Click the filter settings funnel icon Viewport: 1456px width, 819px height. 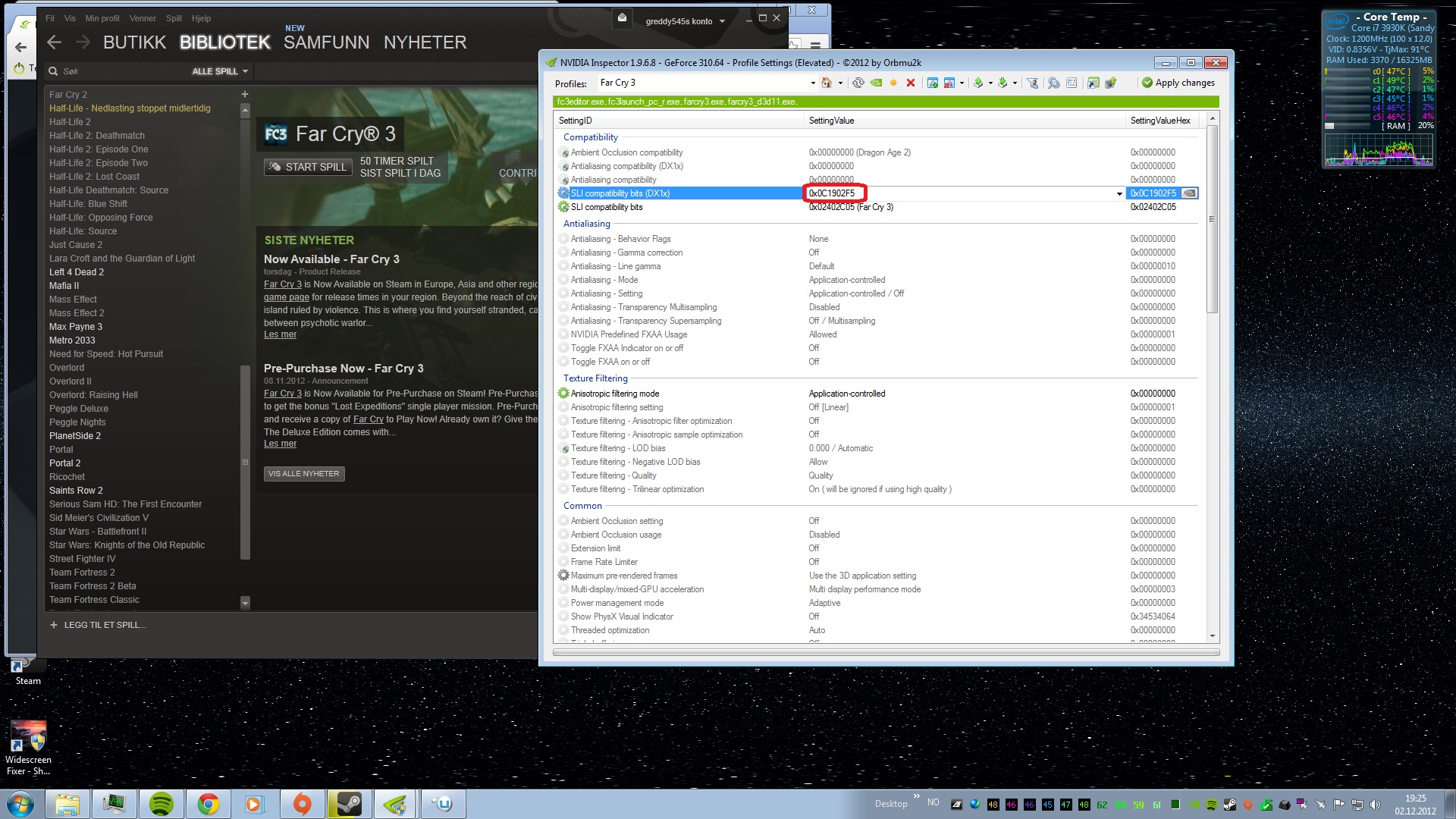[1032, 83]
